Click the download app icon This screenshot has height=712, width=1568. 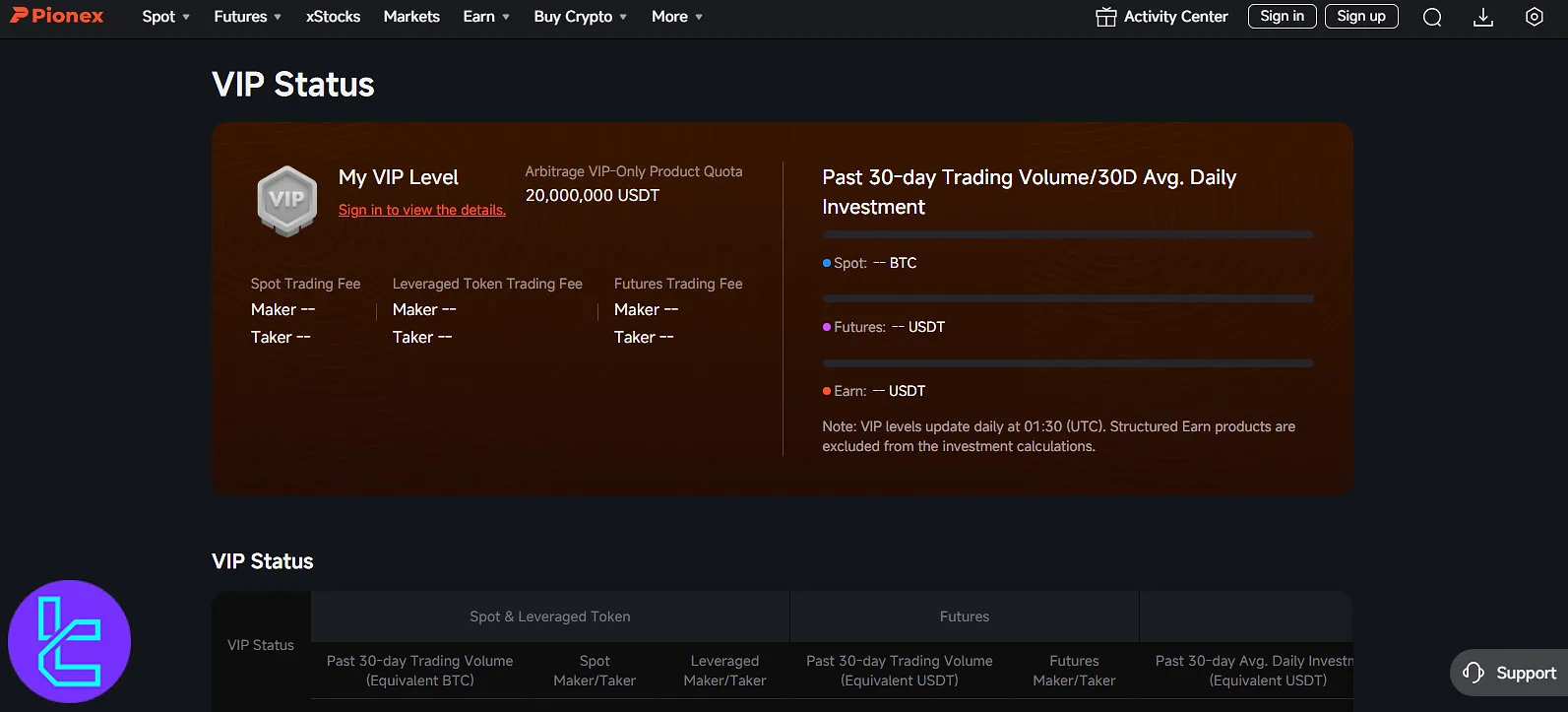[x=1483, y=17]
